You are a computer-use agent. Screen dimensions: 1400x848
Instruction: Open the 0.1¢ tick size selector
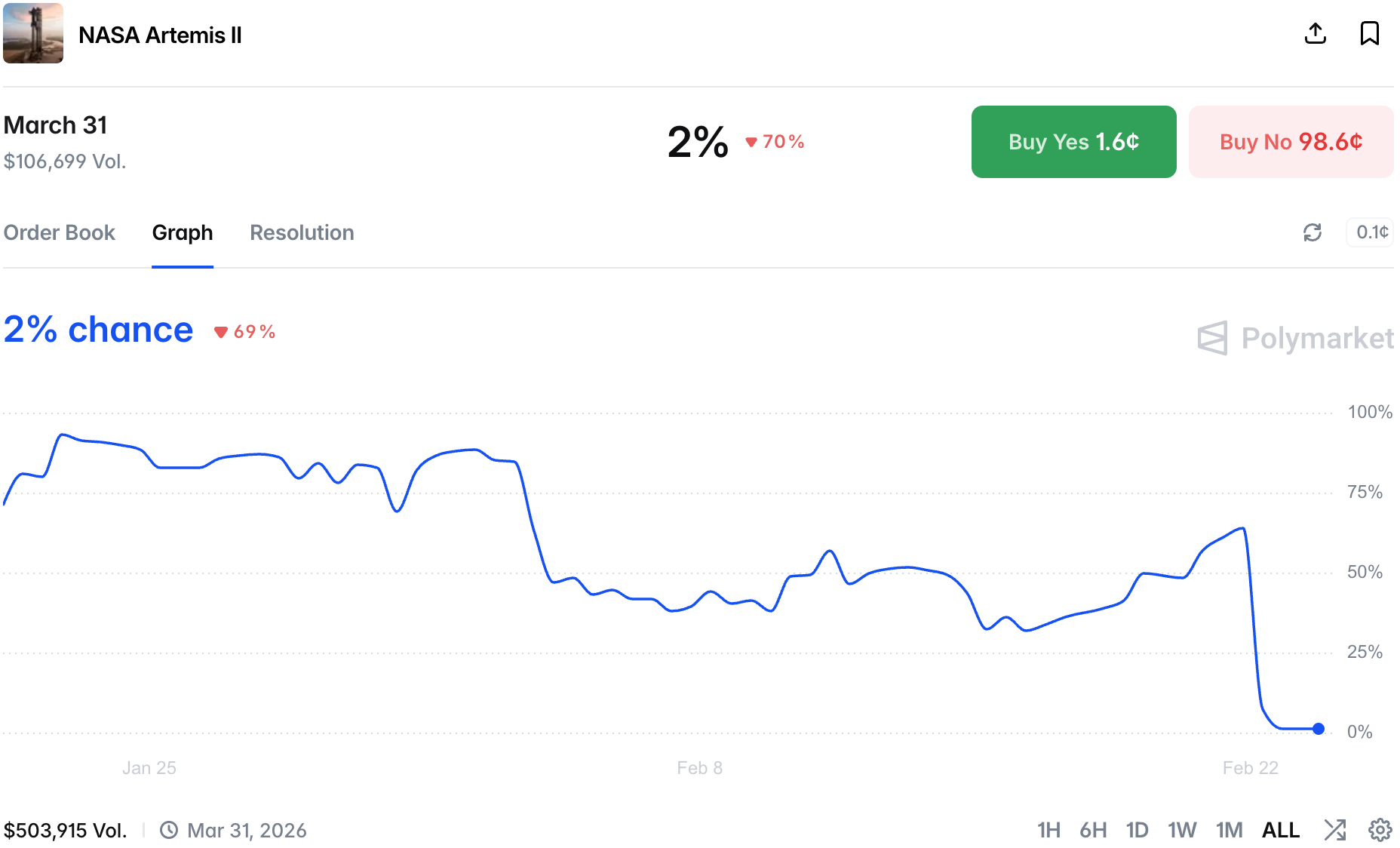[1371, 232]
